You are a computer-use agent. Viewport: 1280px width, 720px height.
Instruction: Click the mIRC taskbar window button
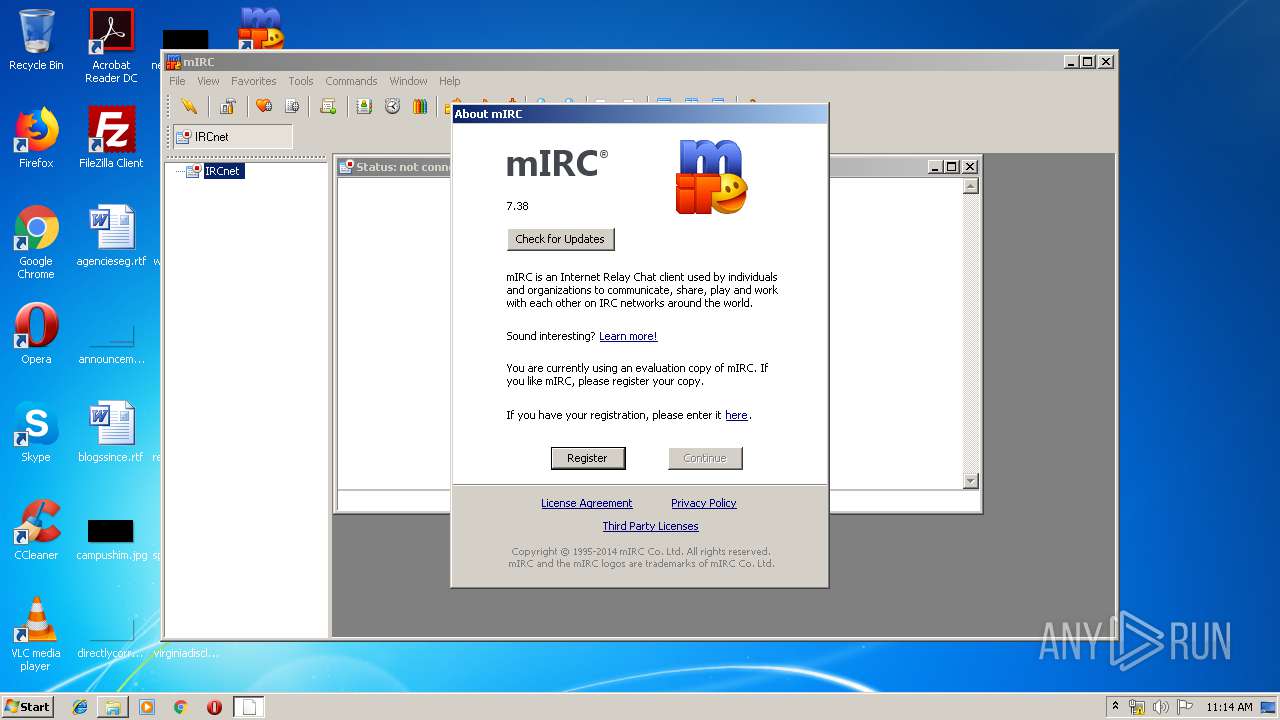pyautogui.click(x=249, y=707)
